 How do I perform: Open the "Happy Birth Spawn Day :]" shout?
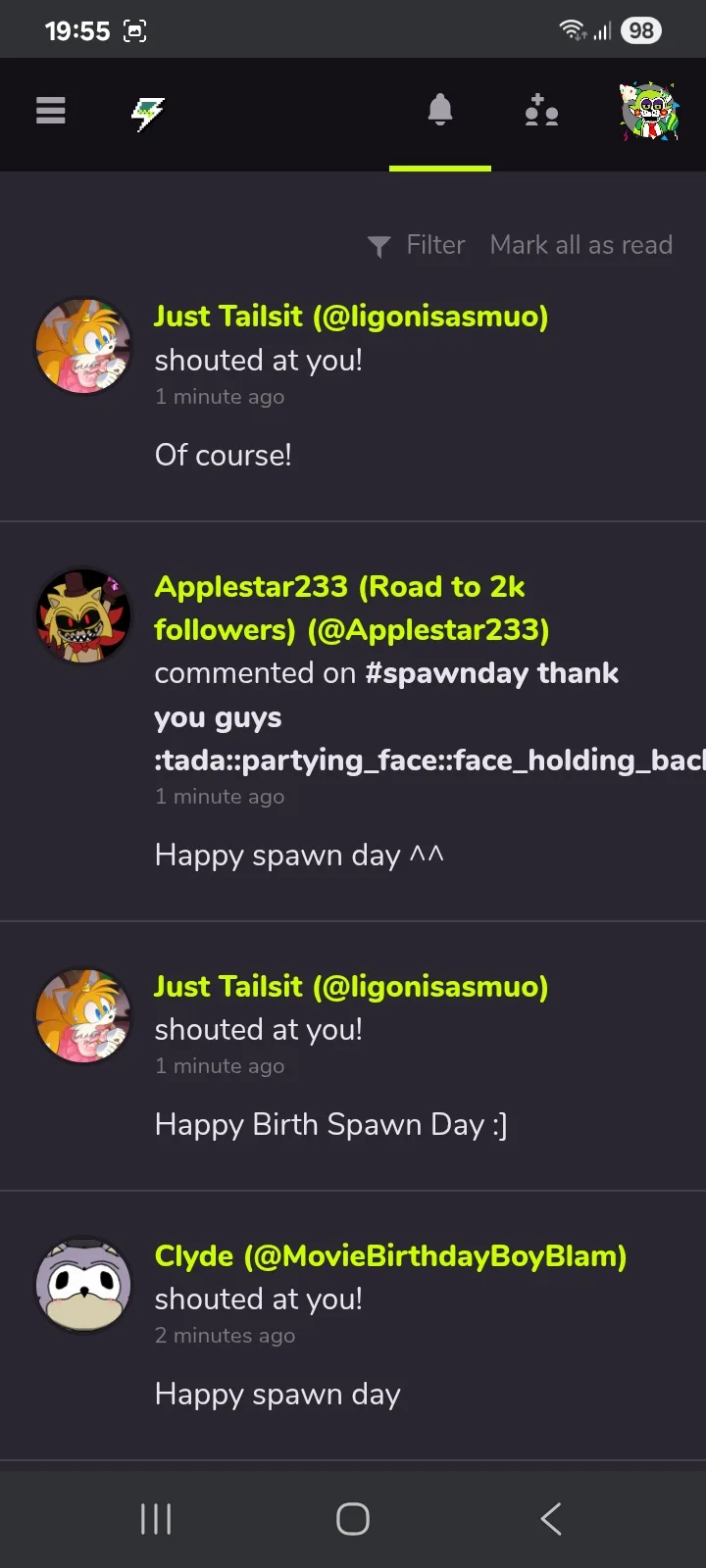tap(330, 1125)
